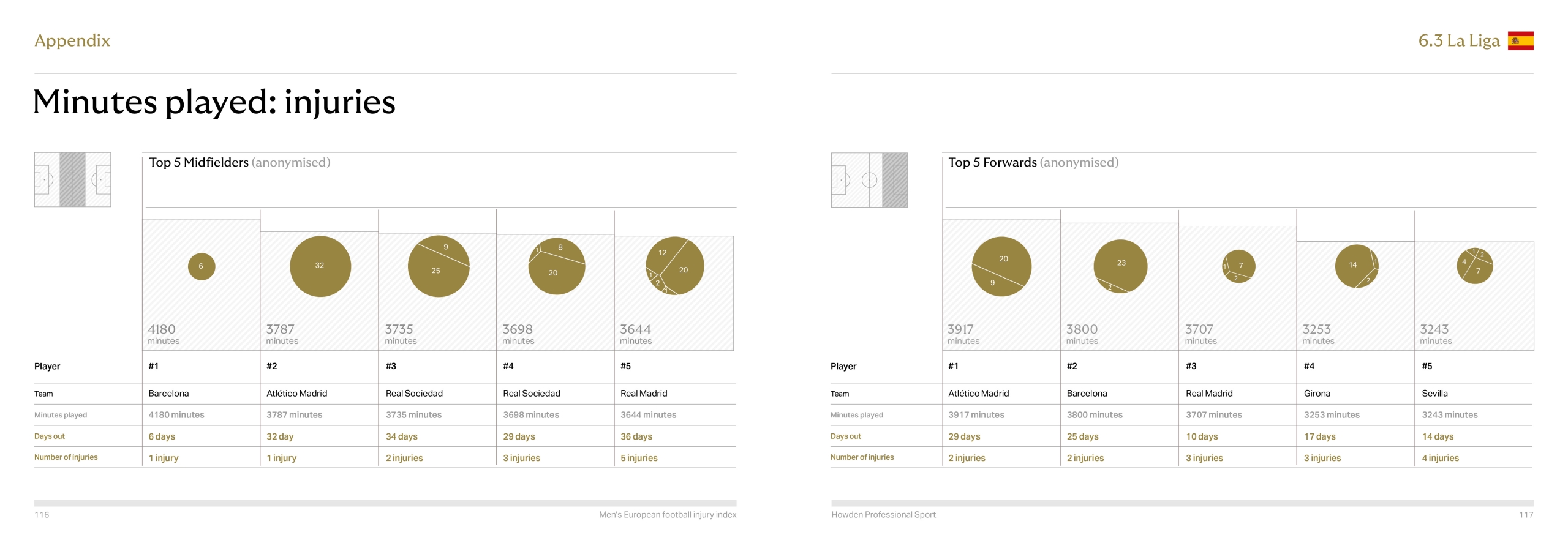Click Barcelona forward's 23-day pie chart
Viewport: 1568px width, 554px height.
click(1120, 266)
